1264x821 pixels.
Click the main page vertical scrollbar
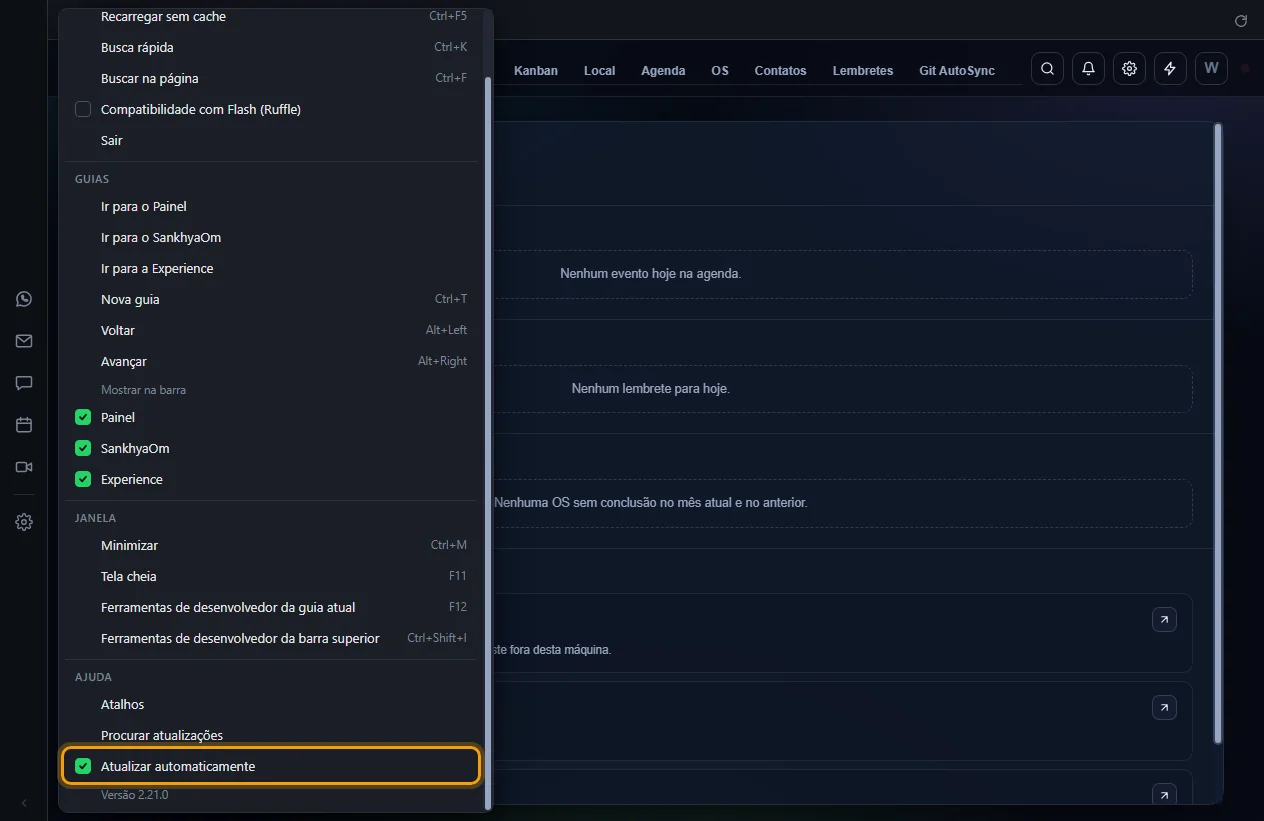[1218, 433]
